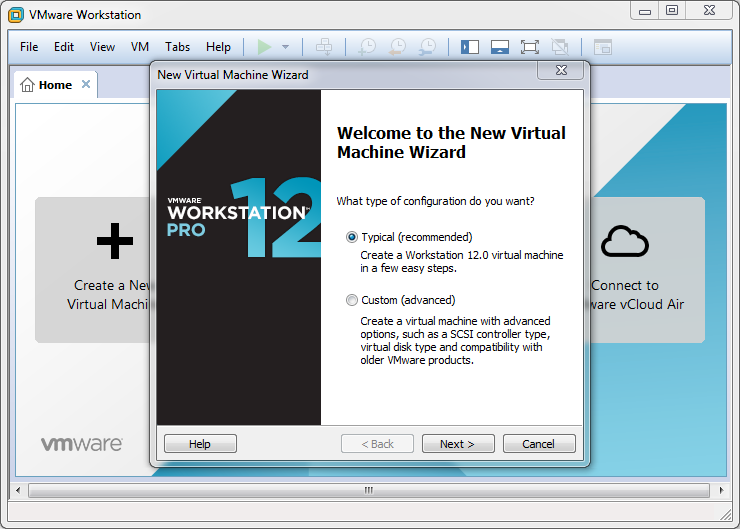Viewport: 740px width, 529px height.
Task: Minimize the VMware Workstation window
Action: 645,11
